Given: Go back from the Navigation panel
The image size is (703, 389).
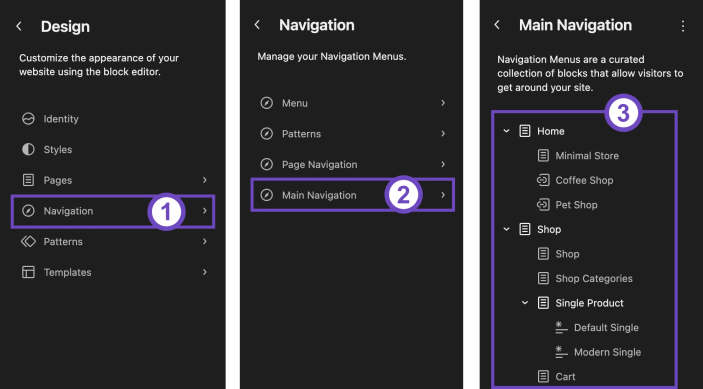Looking at the screenshot, I should tap(257, 25).
